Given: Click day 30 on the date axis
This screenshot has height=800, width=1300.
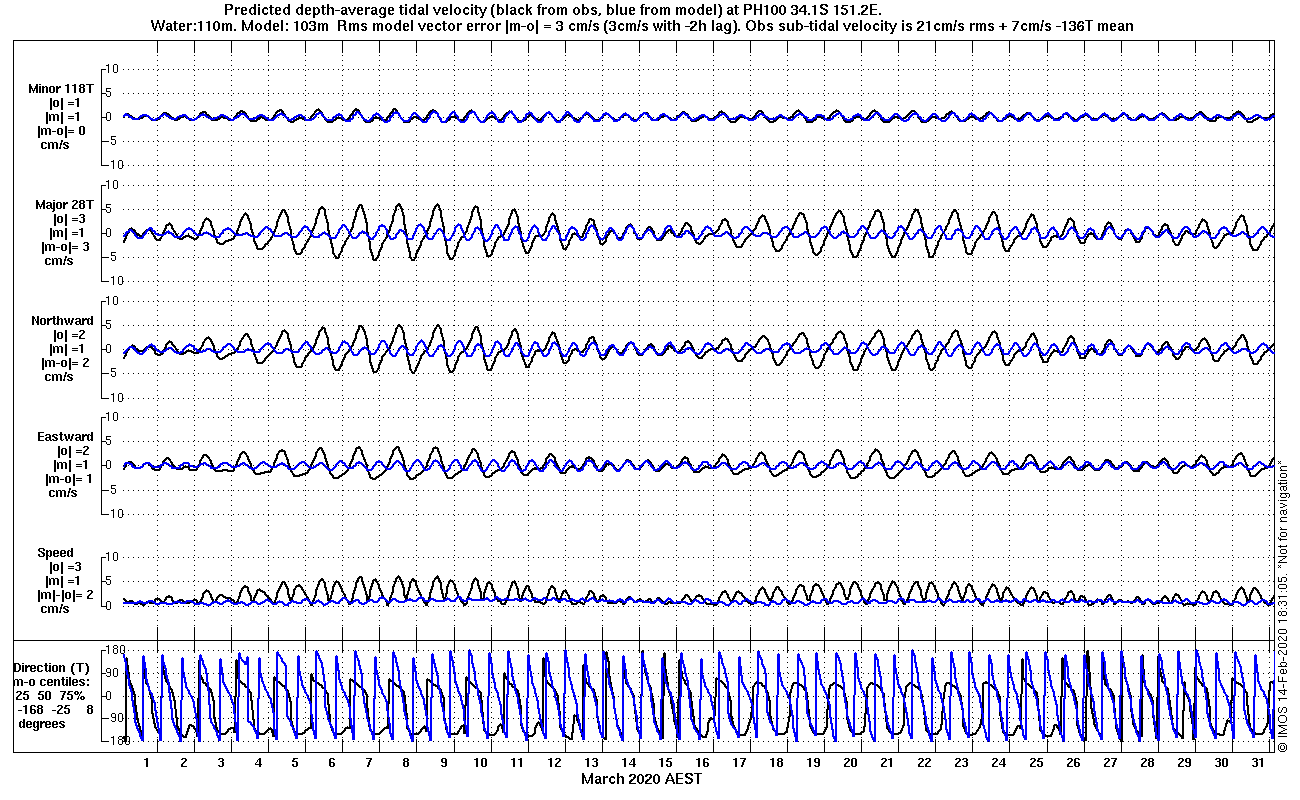Looking at the screenshot, I should point(1221,762).
